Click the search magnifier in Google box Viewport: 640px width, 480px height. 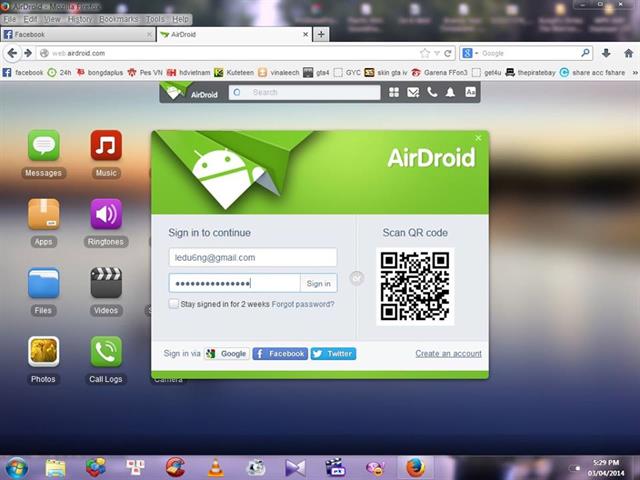click(x=585, y=53)
